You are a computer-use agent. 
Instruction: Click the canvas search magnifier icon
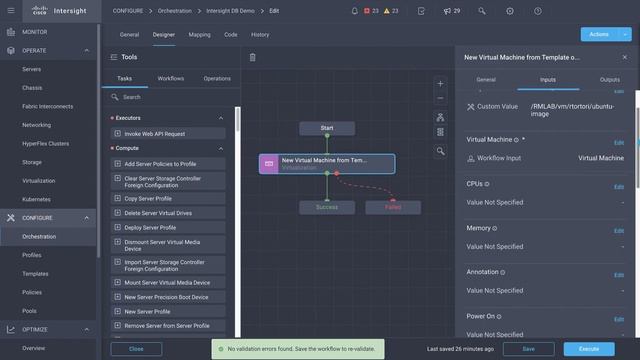coord(440,151)
